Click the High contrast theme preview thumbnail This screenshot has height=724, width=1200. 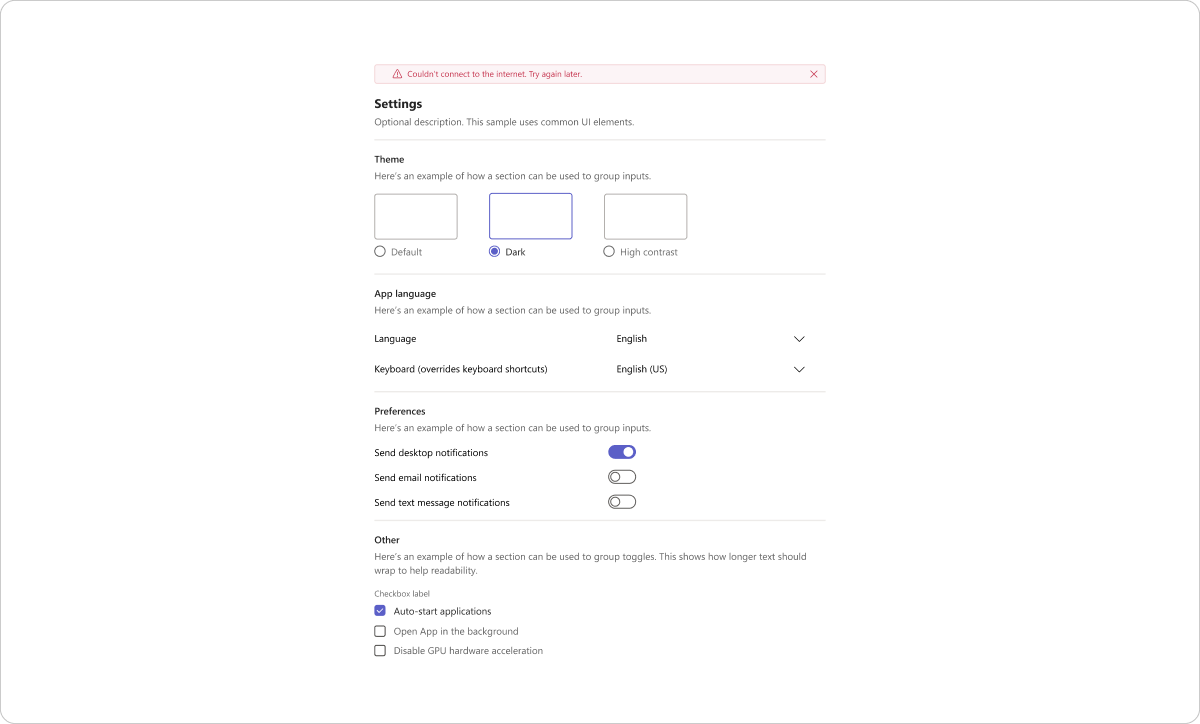coord(645,217)
